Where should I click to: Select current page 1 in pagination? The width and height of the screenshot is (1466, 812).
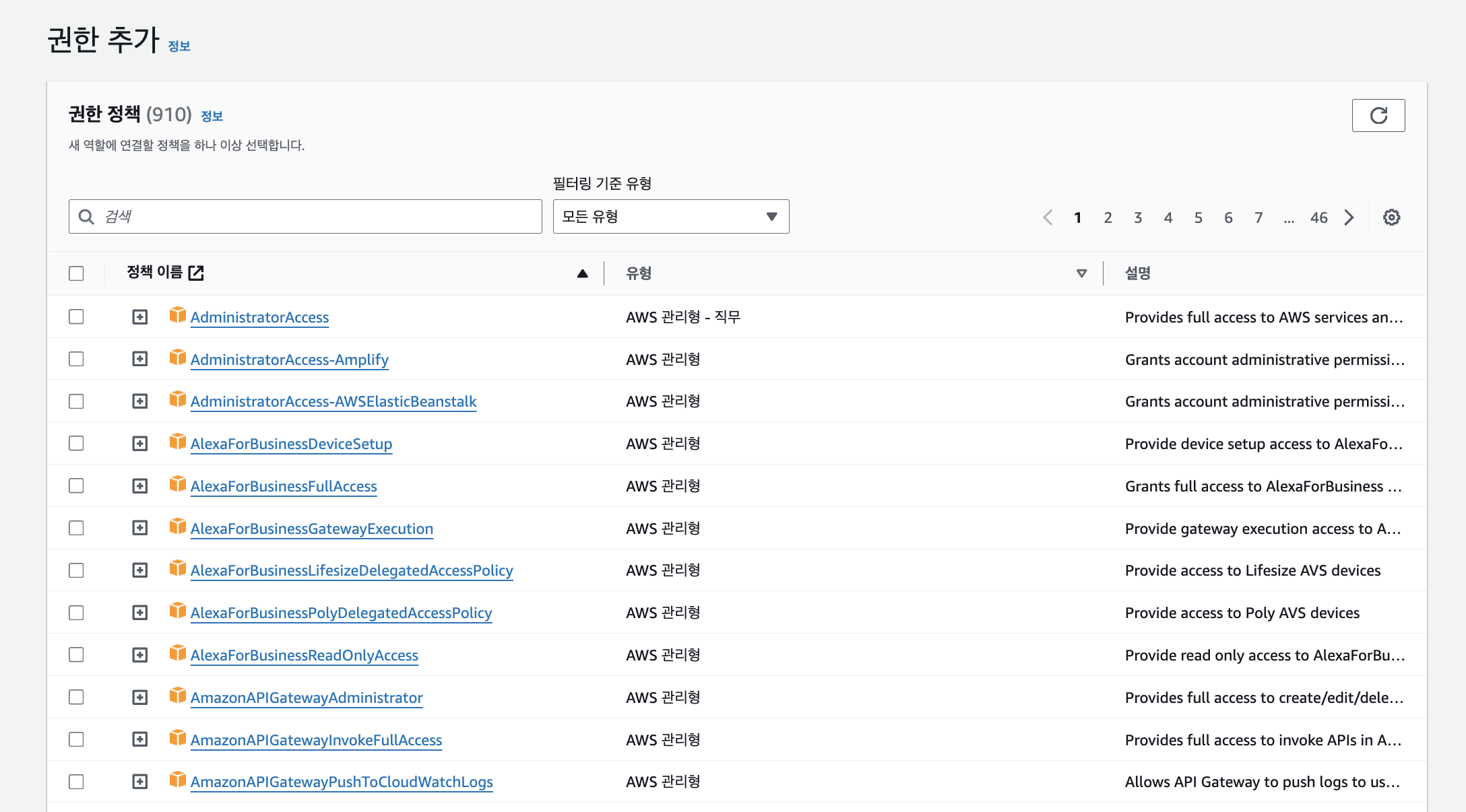(1078, 217)
